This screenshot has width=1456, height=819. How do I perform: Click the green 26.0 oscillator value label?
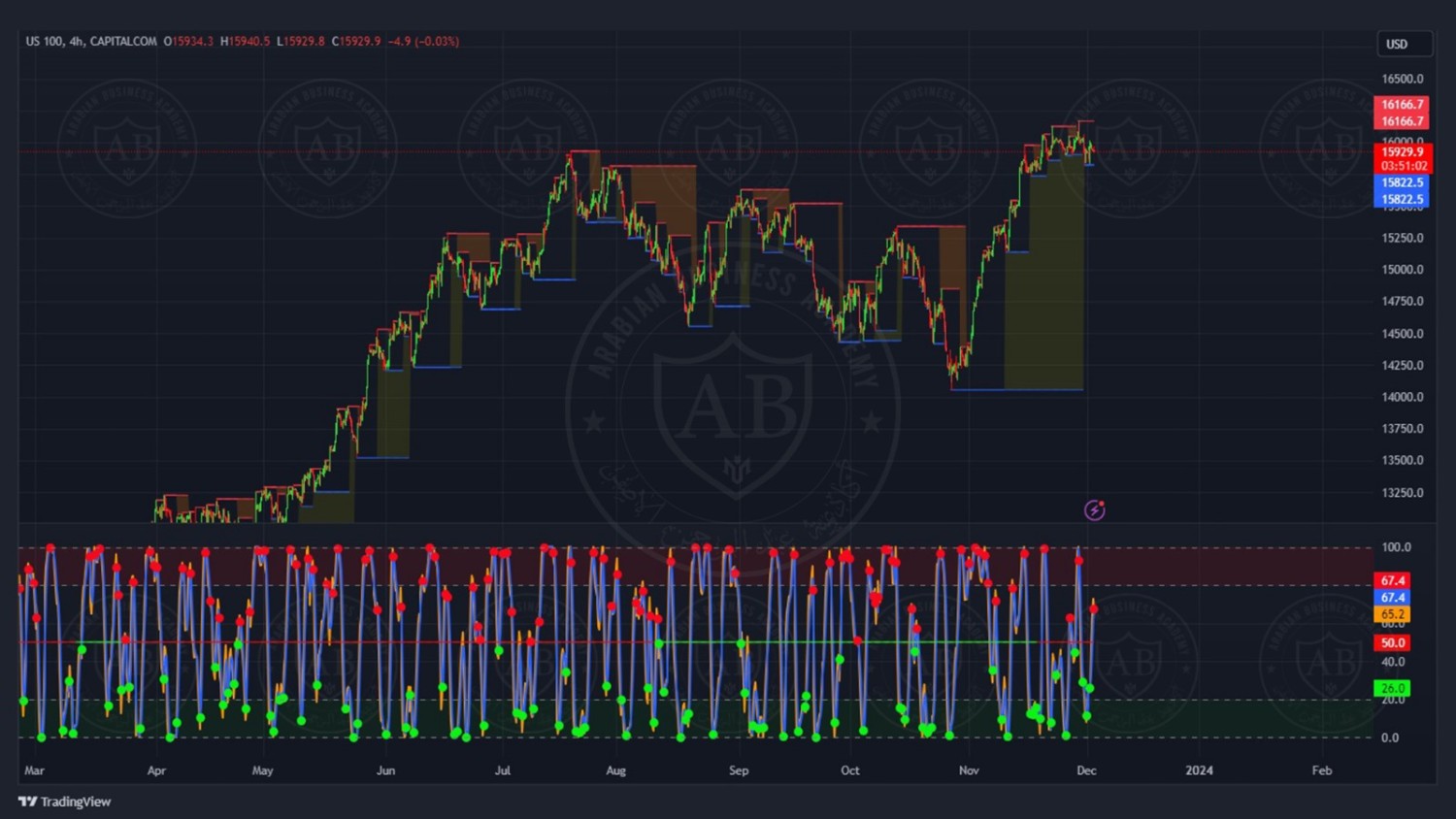coord(1393,688)
